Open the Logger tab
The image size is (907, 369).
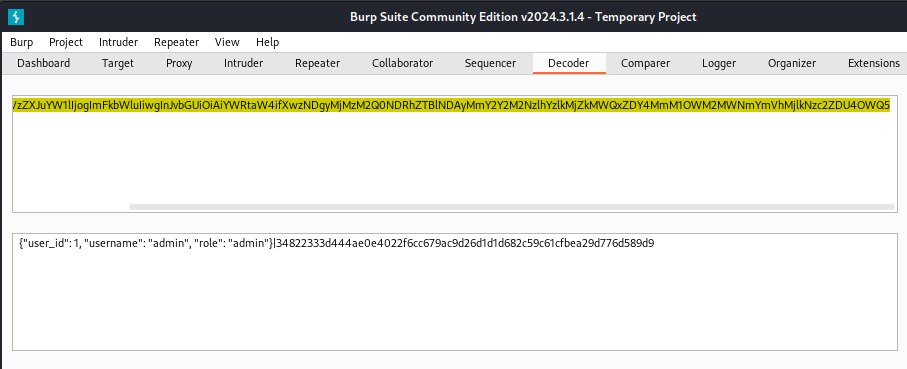coord(720,63)
